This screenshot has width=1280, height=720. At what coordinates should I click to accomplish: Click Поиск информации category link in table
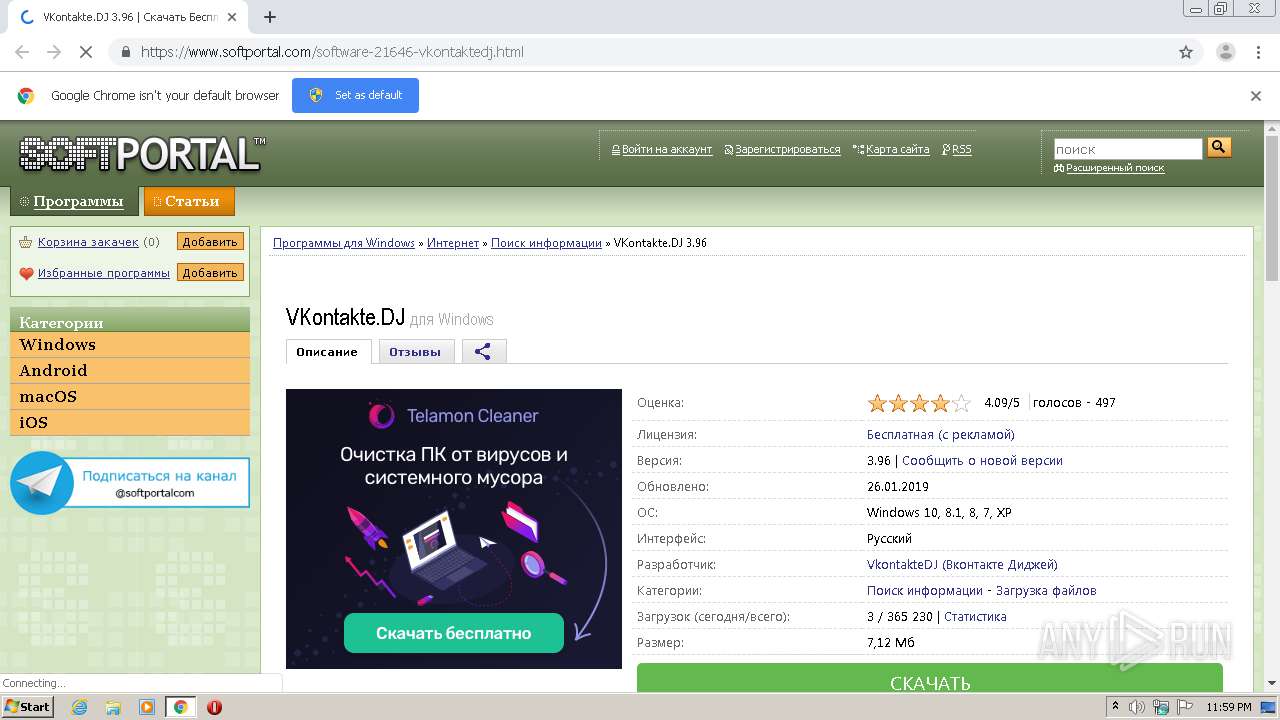(x=925, y=591)
